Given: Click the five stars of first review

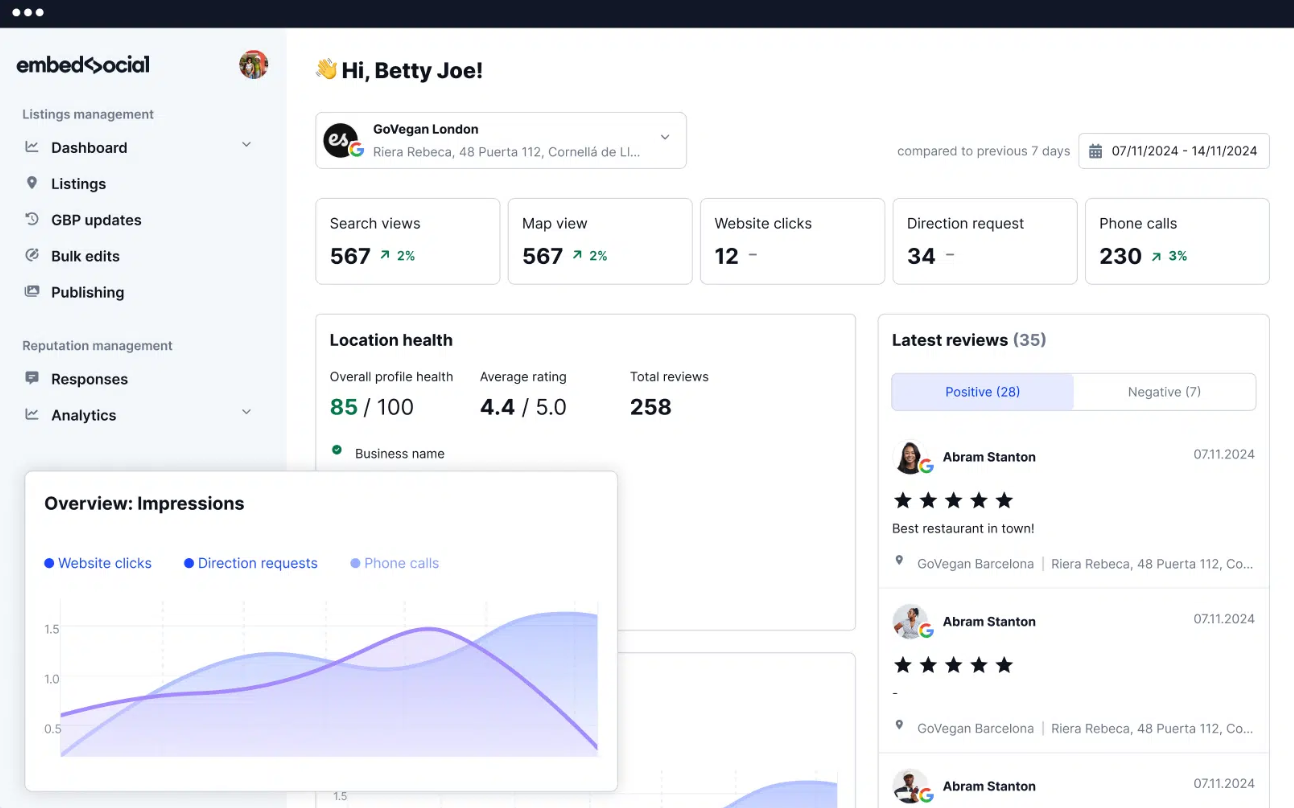Looking at the screenshot, I should (953, 500).
